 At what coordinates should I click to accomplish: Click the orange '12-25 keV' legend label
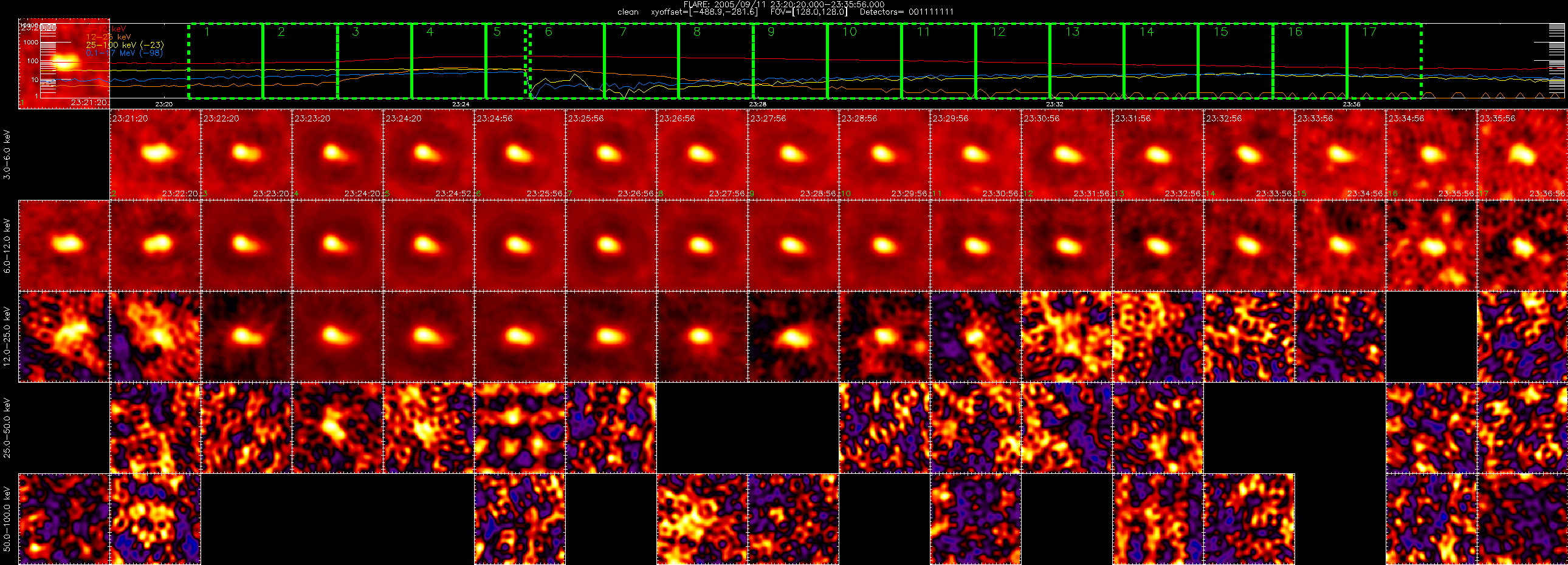pos(108,36)
